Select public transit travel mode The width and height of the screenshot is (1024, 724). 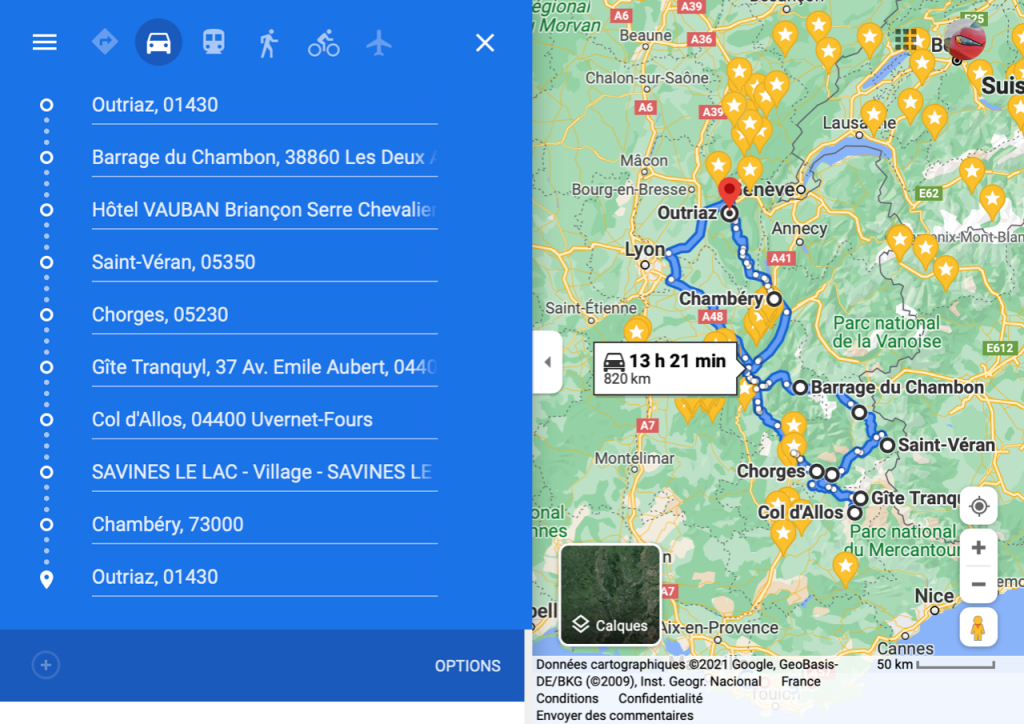[x=214, y=42]
